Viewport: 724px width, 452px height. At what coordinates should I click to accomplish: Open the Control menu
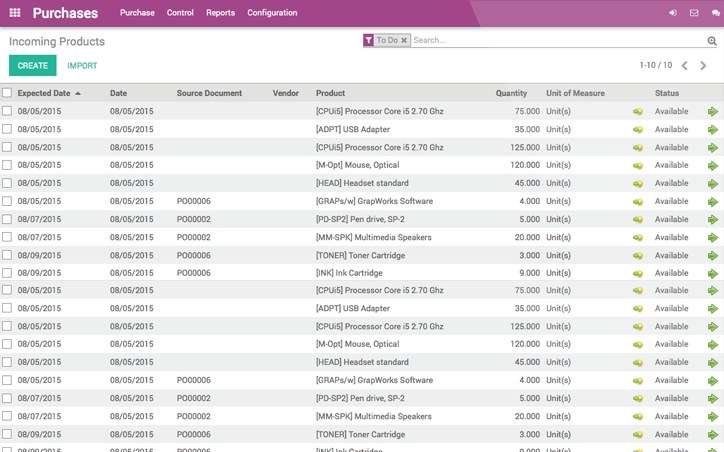(x=180, y=13)
